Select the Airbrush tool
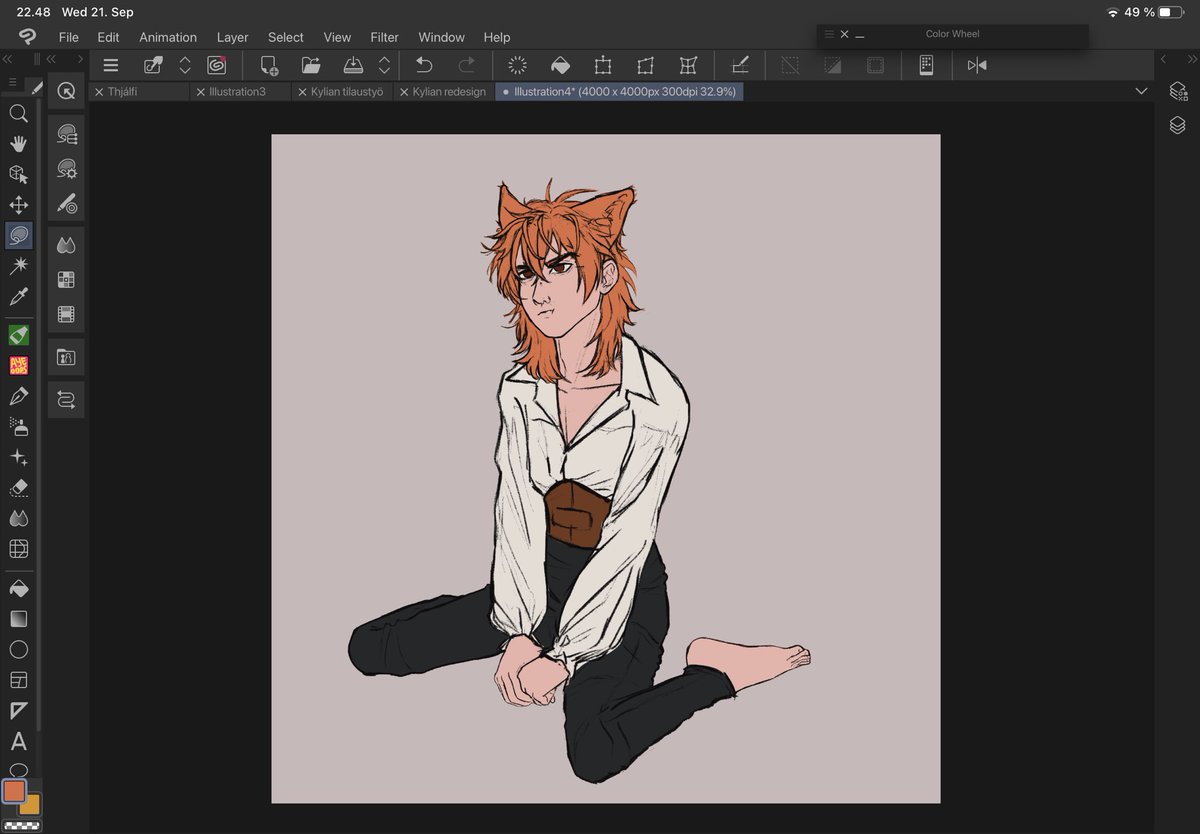1200x834 pixels. (18, 427)
